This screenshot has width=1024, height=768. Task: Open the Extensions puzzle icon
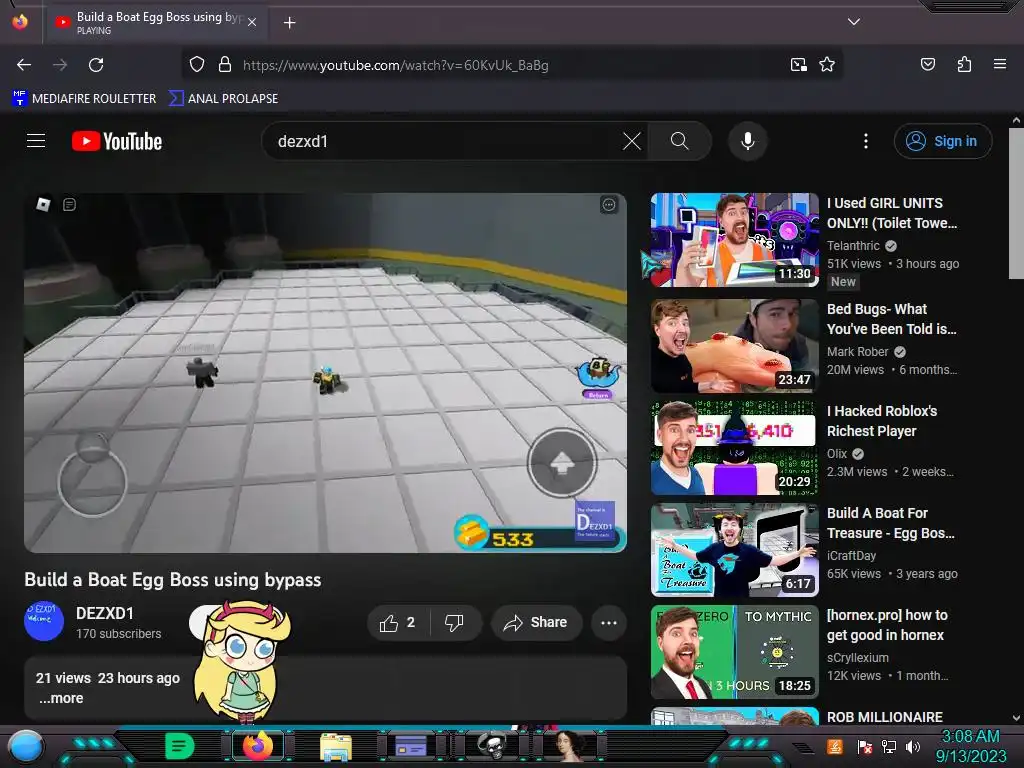(x=964, y=64)
